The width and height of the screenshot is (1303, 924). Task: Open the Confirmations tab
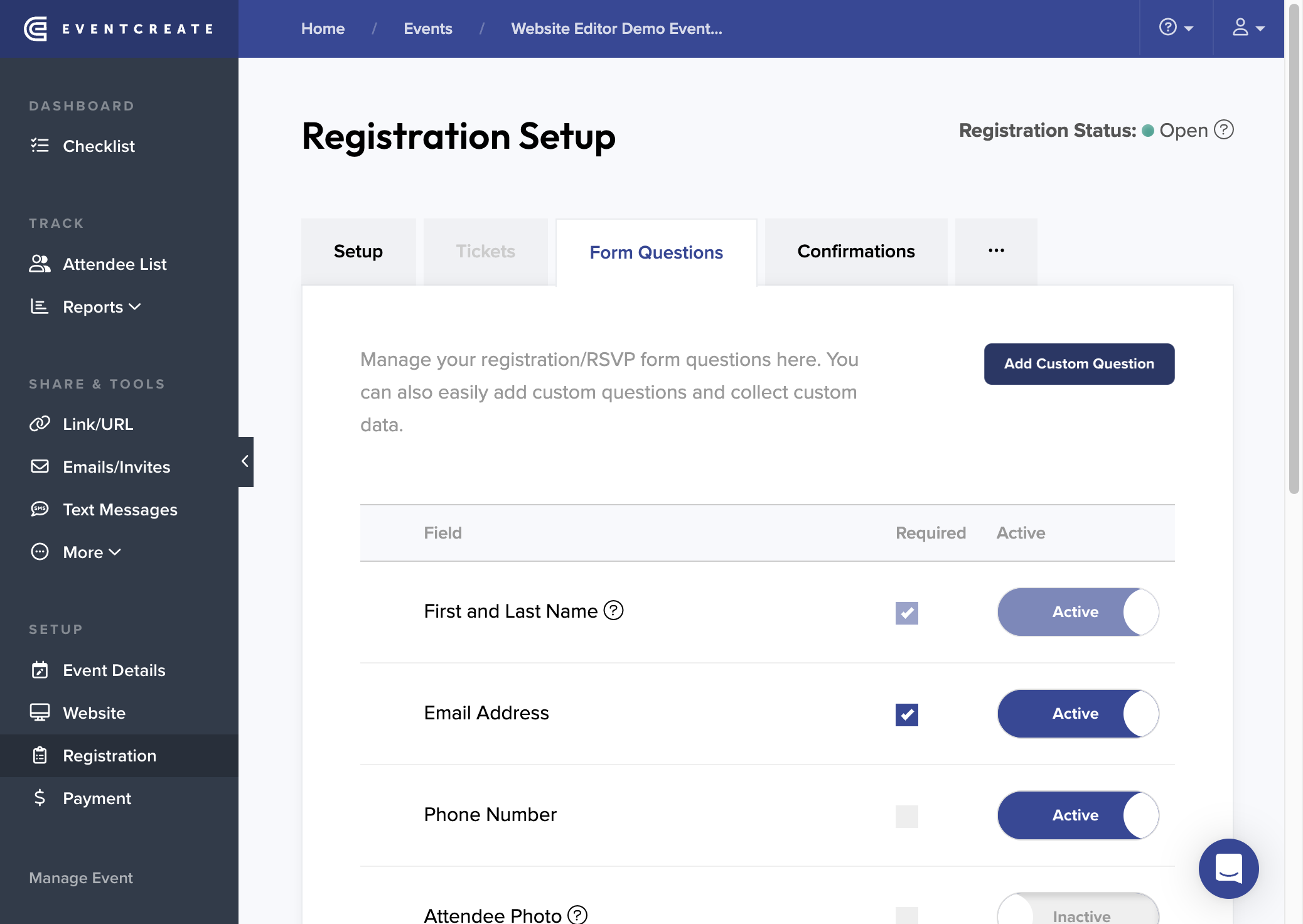point(856,252)
